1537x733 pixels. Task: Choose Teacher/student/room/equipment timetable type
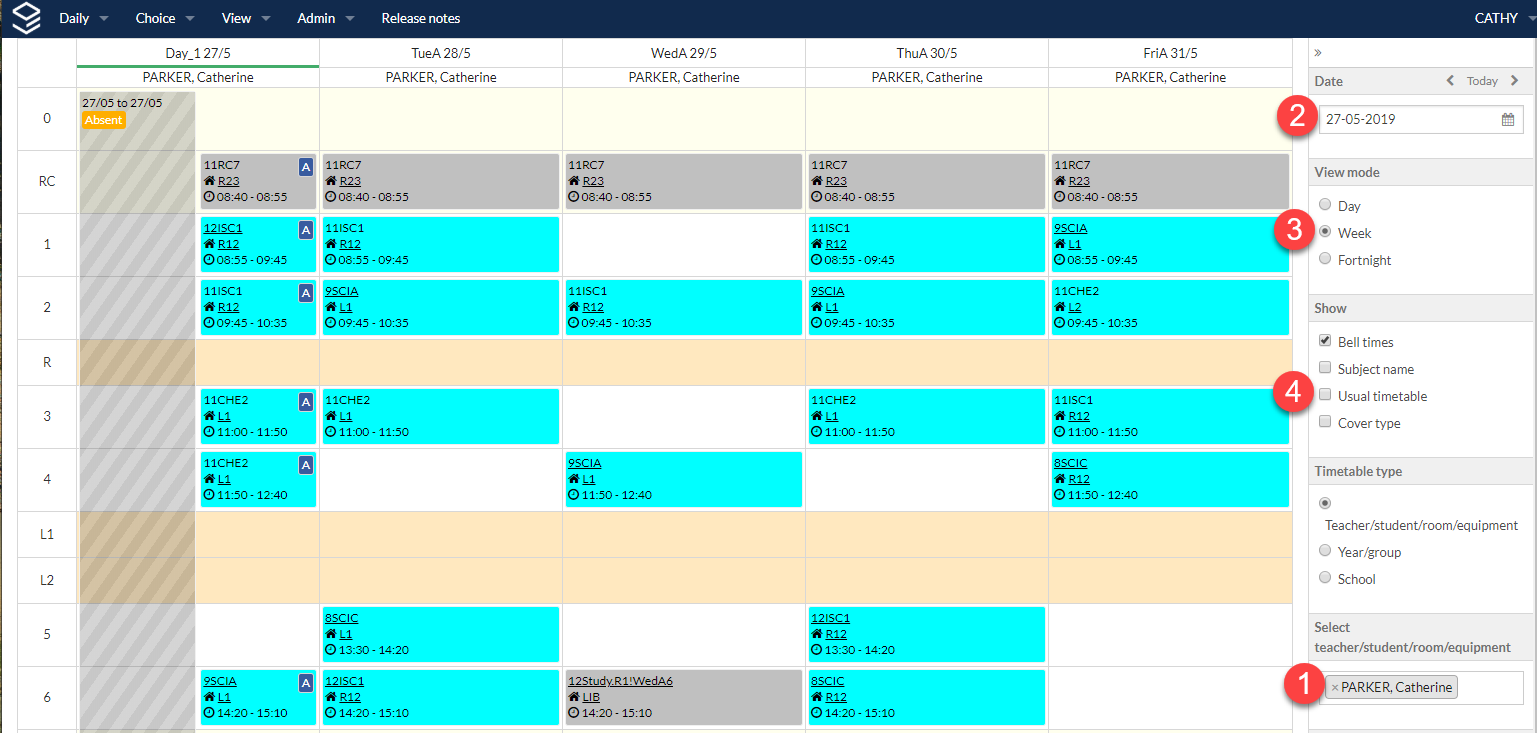pyautogui.click(x=1325, y=504)
